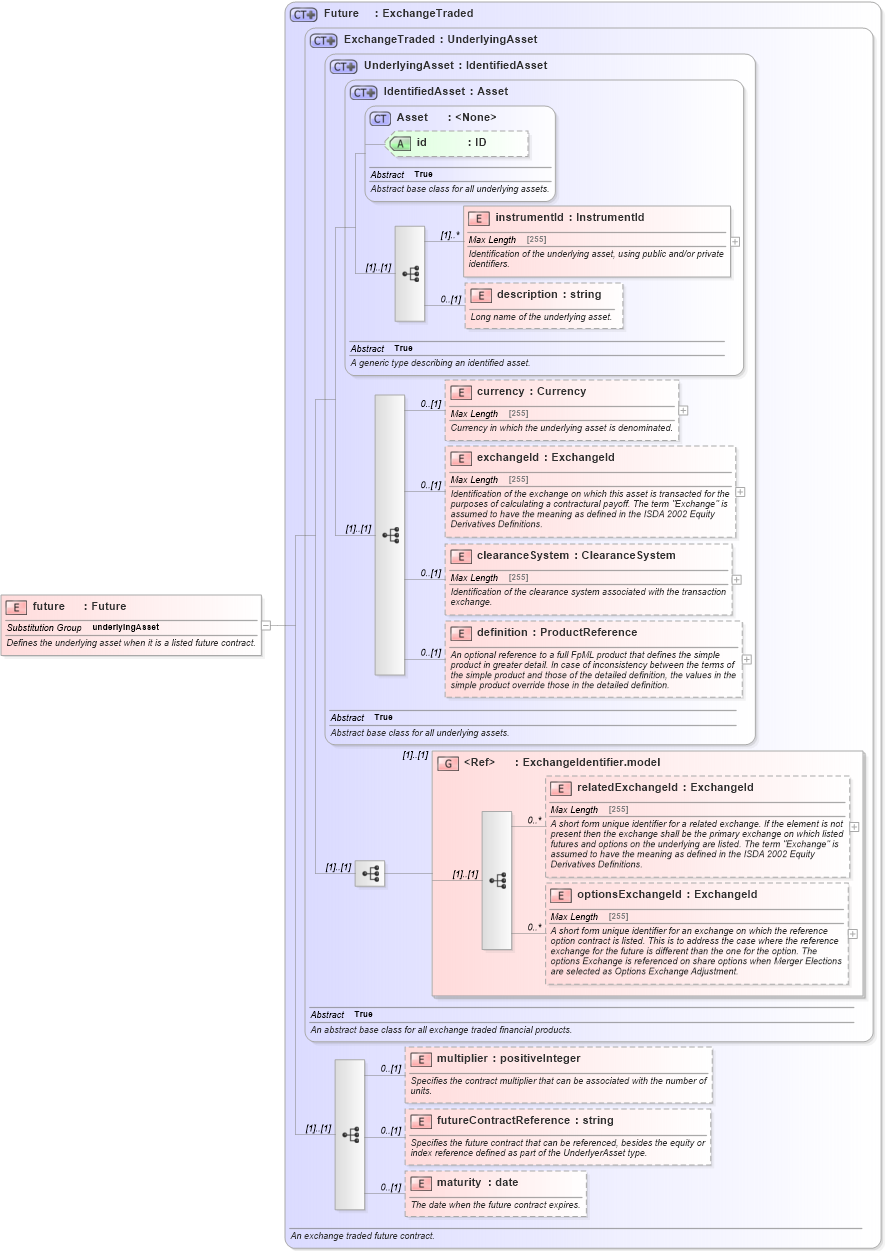Screen dimensions: 886x1251
Task: Click the E icon of optionsExchangeId element
Action: point(561,896)
